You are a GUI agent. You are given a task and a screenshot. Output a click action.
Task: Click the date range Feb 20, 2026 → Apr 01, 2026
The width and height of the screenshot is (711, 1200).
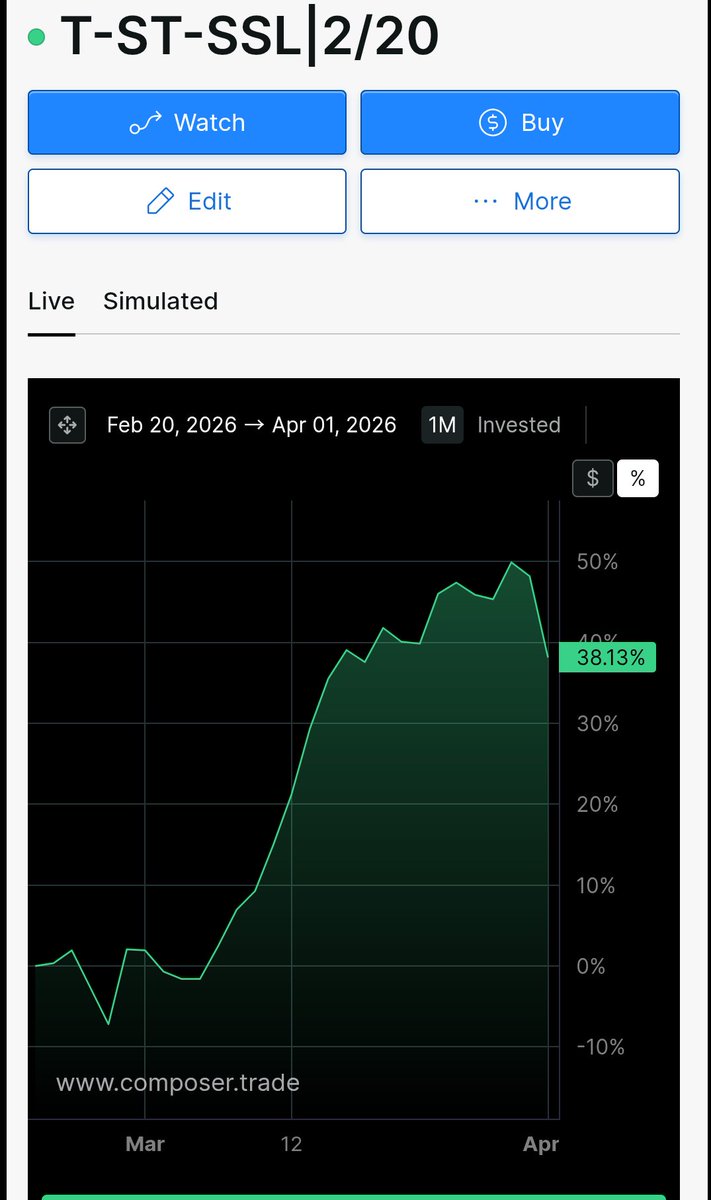(x=252, y=425)
